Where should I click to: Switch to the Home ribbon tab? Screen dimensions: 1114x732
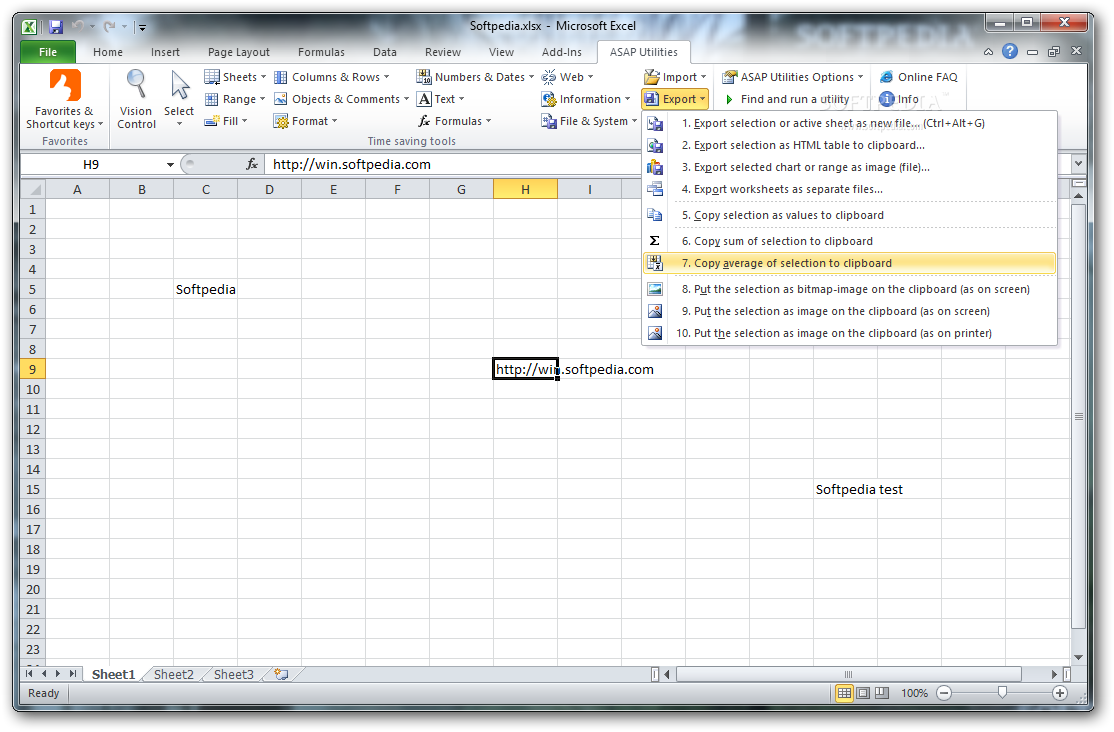pos(108,52)
